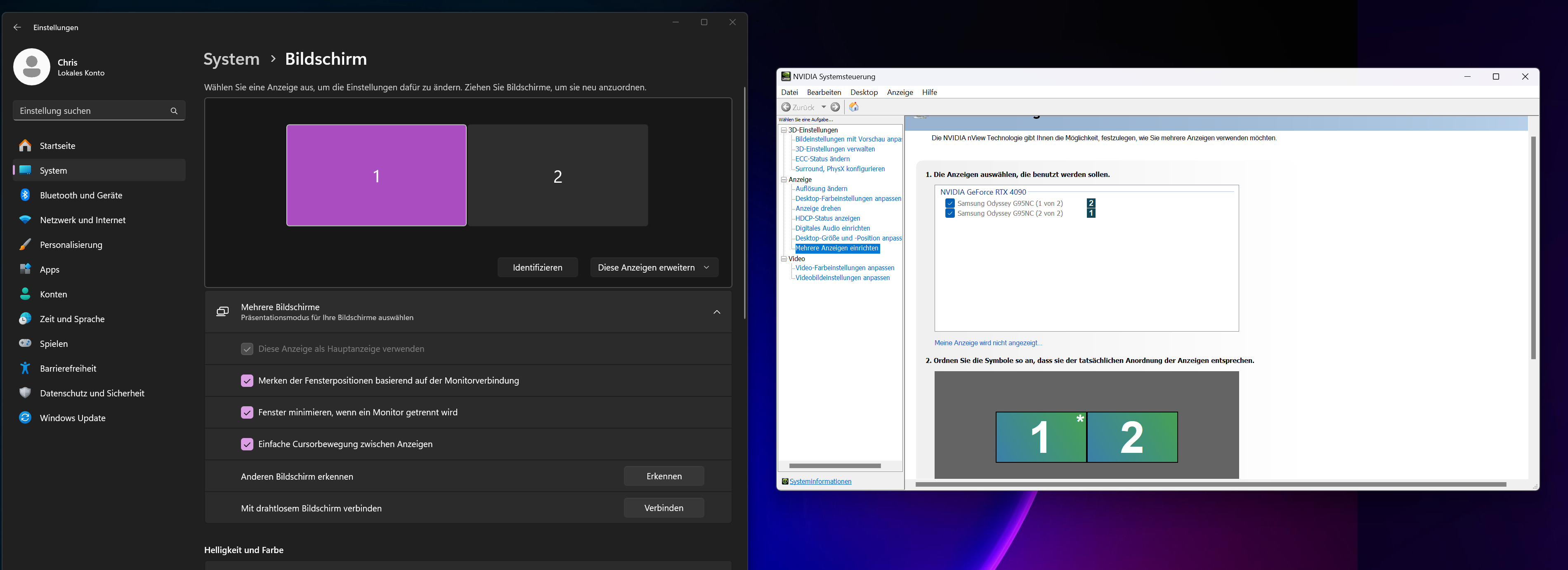The image size is (1568, 570).
Task: Collapse the Mehrere Bildschirme section chevron
Action: pos(716,312)
